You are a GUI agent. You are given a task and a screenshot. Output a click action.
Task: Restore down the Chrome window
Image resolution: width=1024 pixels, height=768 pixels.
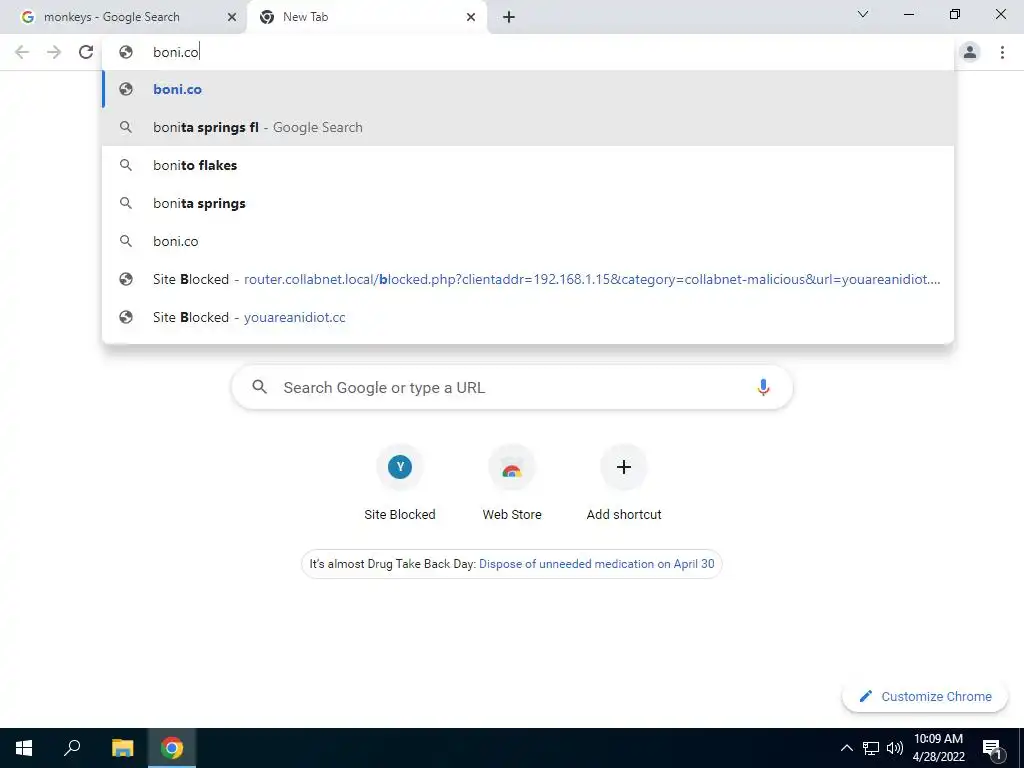[955, 14]
